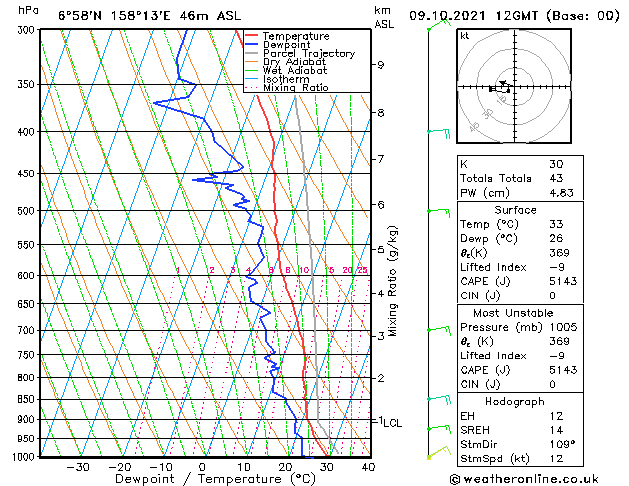The image size is (629, 486).
Task: Click the yellow wind barb at 1000 hPa
Action: 439,453
